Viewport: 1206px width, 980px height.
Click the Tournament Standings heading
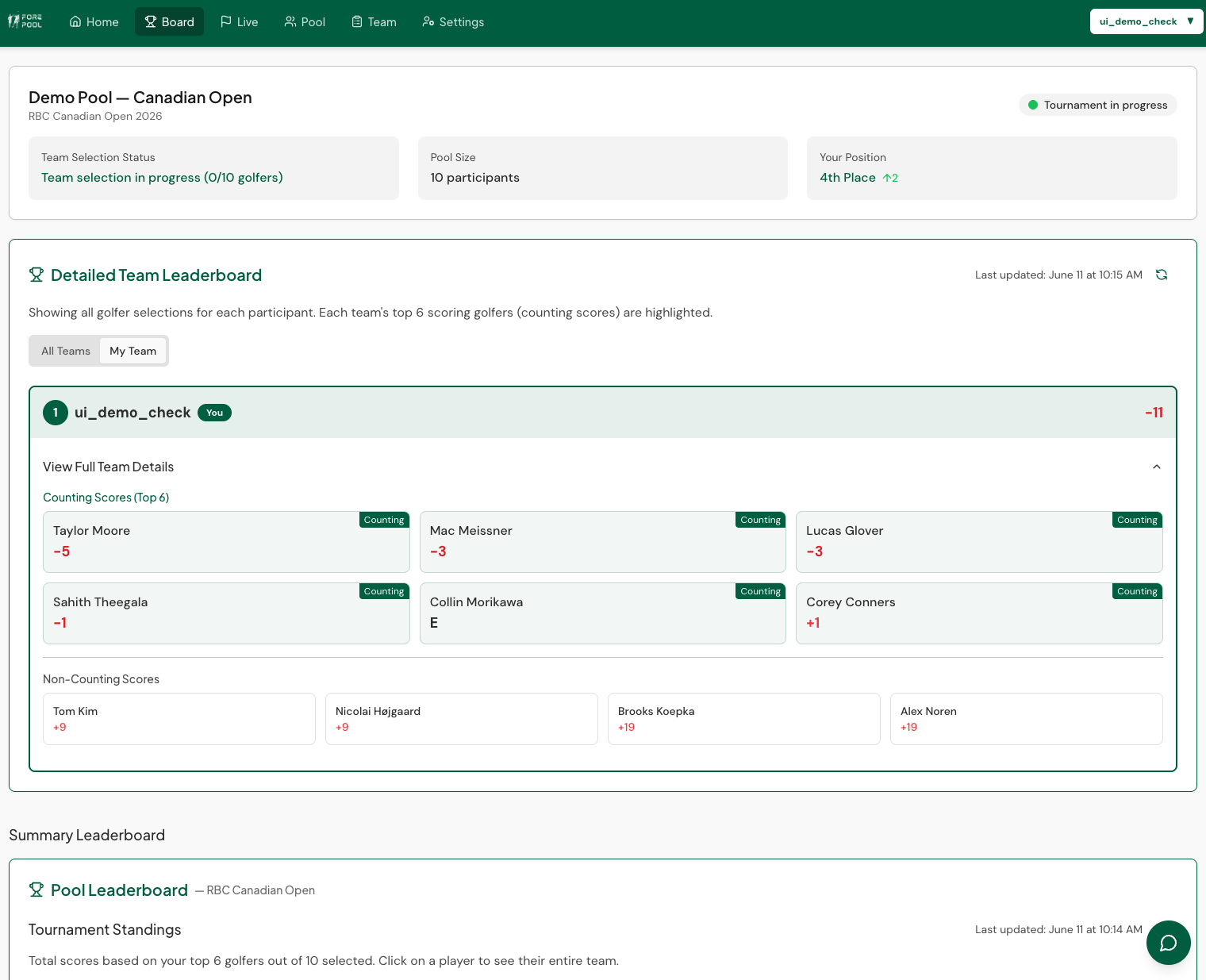click(x=105, y=930)
